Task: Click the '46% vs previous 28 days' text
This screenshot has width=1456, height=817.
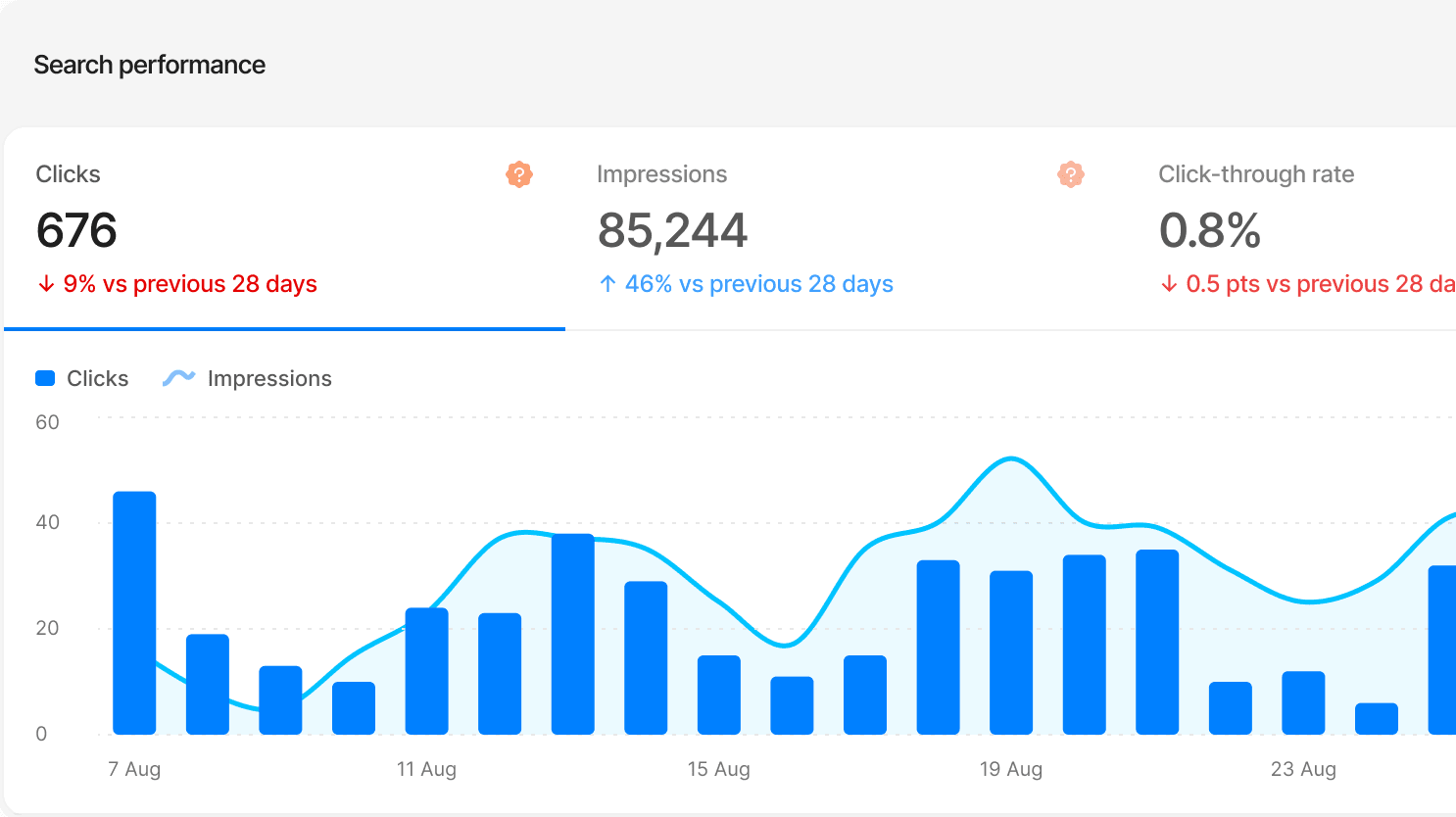Action: (759, 284)
